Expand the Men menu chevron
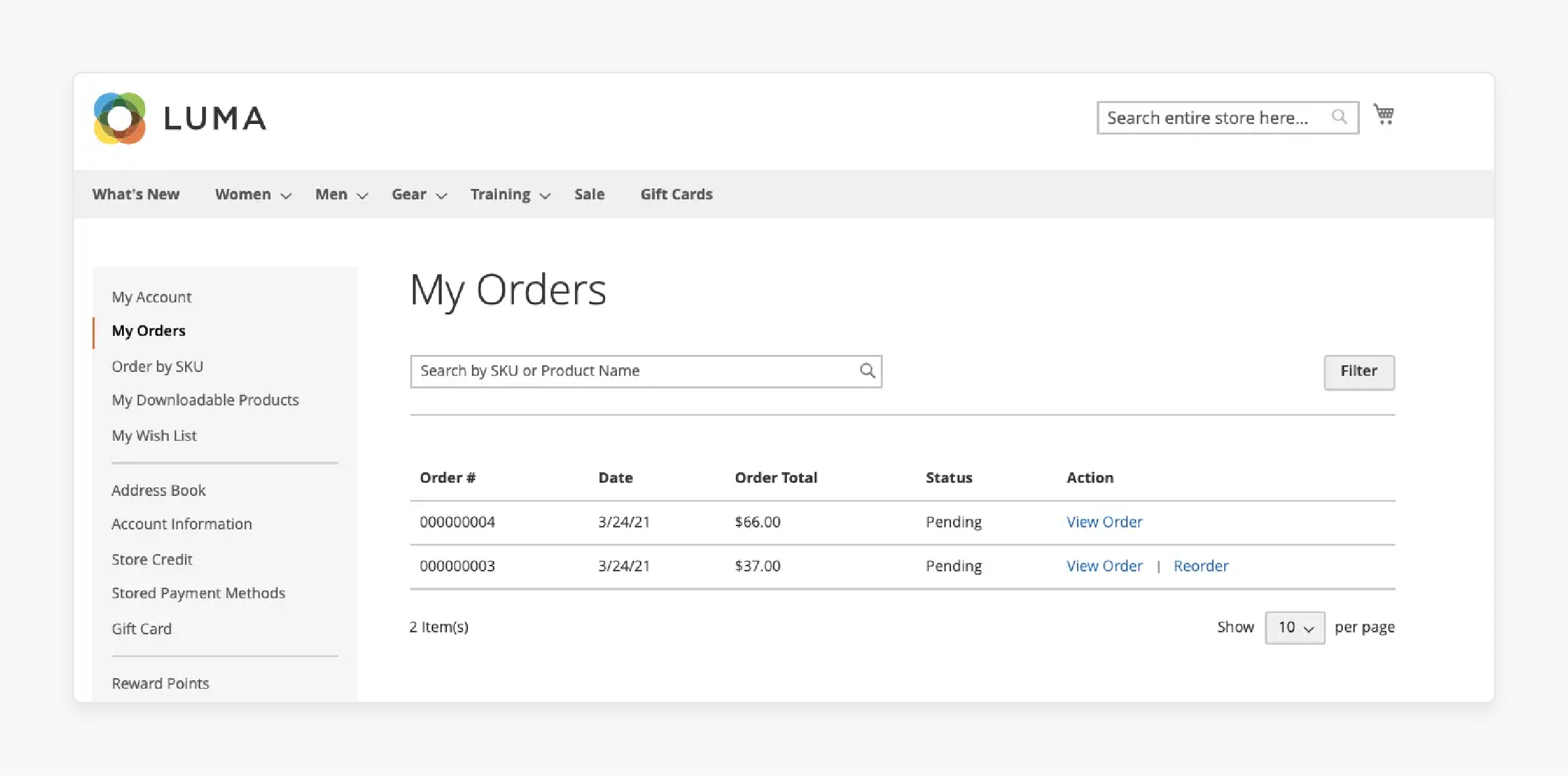The height and width of the screenshot is (776, 1568). [x=362, y=195]
